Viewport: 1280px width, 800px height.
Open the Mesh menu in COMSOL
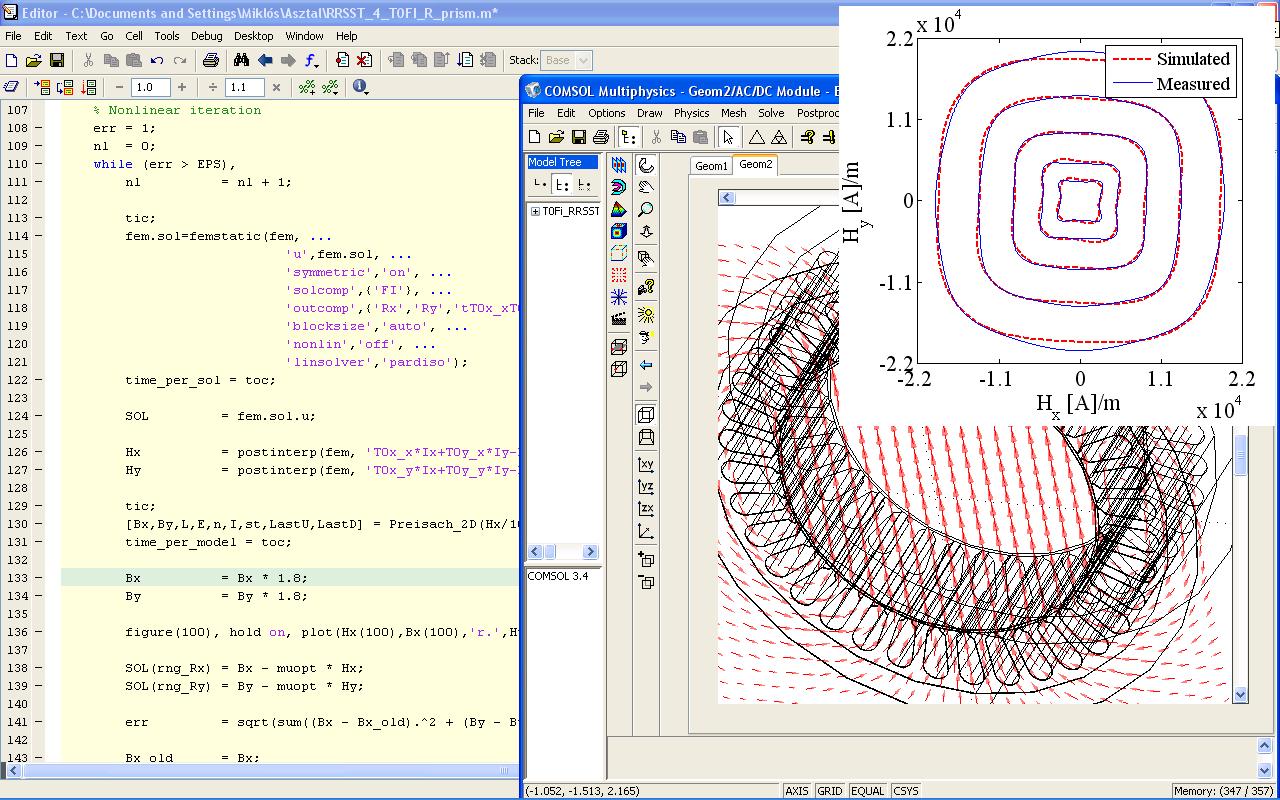(x=733, y=113)
